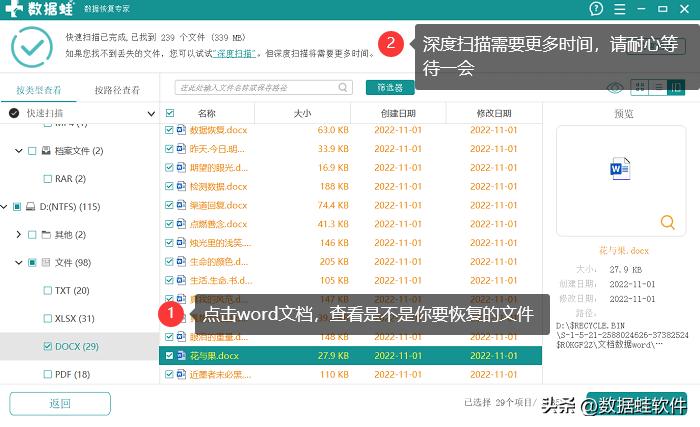Viewport: 700px width, 427px height.
Task: Click Word icon of 近墨者未必黑 file
Action: [x=181, y=374]
